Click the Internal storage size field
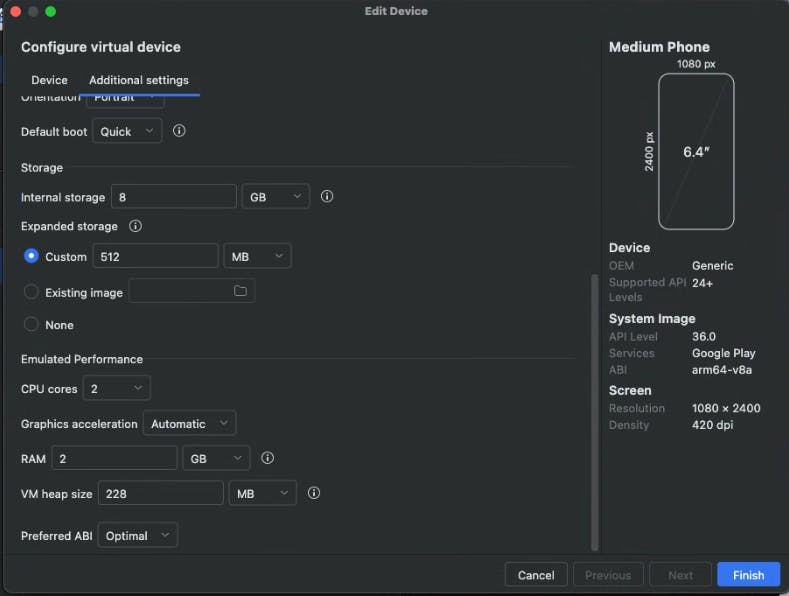This screenshot has width=789, height=596. 173,197
